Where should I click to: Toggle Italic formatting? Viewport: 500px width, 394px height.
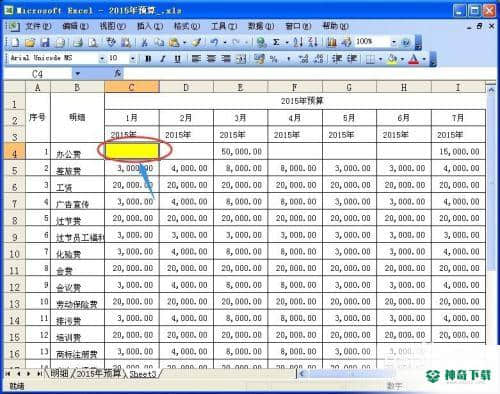[163, 59]
